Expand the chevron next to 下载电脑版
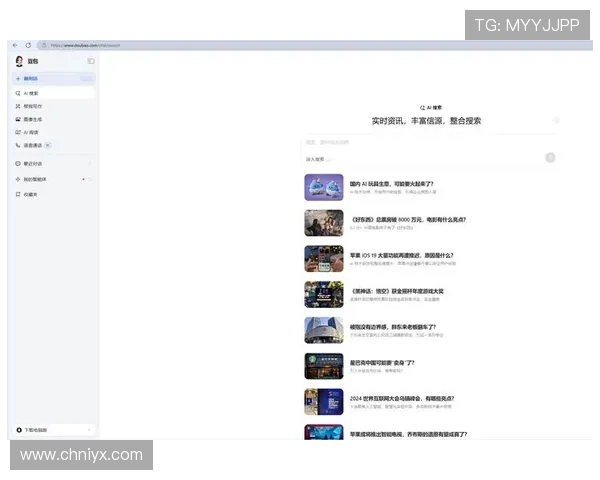 (x=89, y=430)
